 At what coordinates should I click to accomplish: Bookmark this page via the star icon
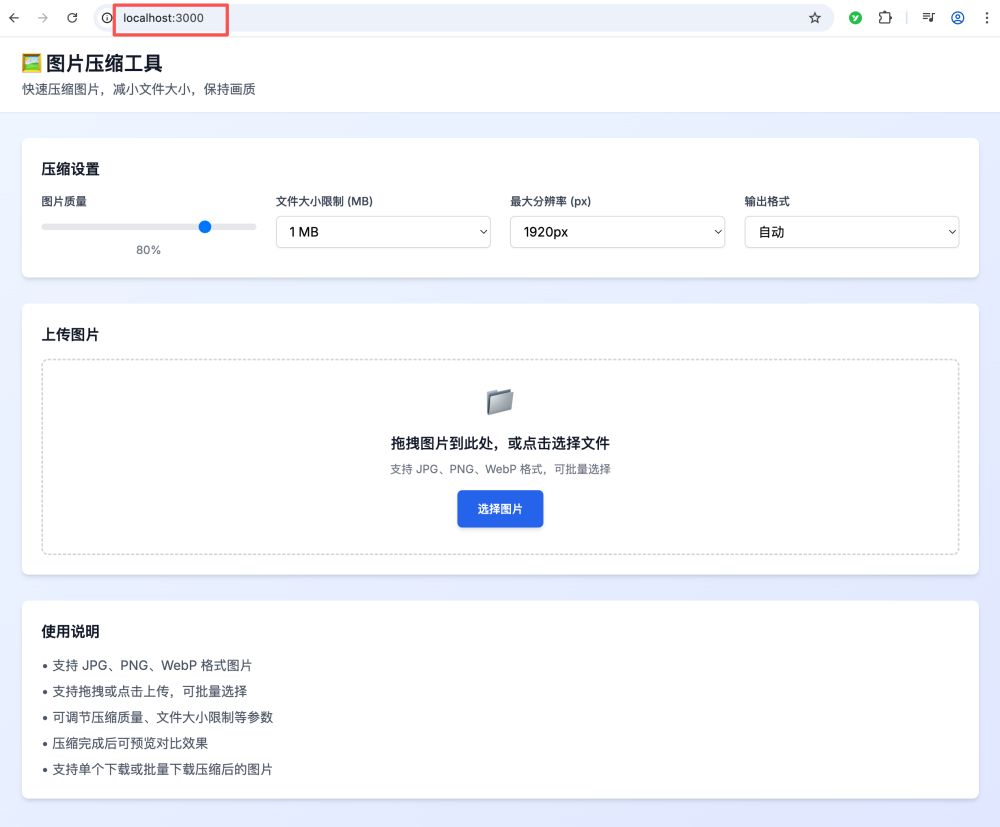click(815, 17)
